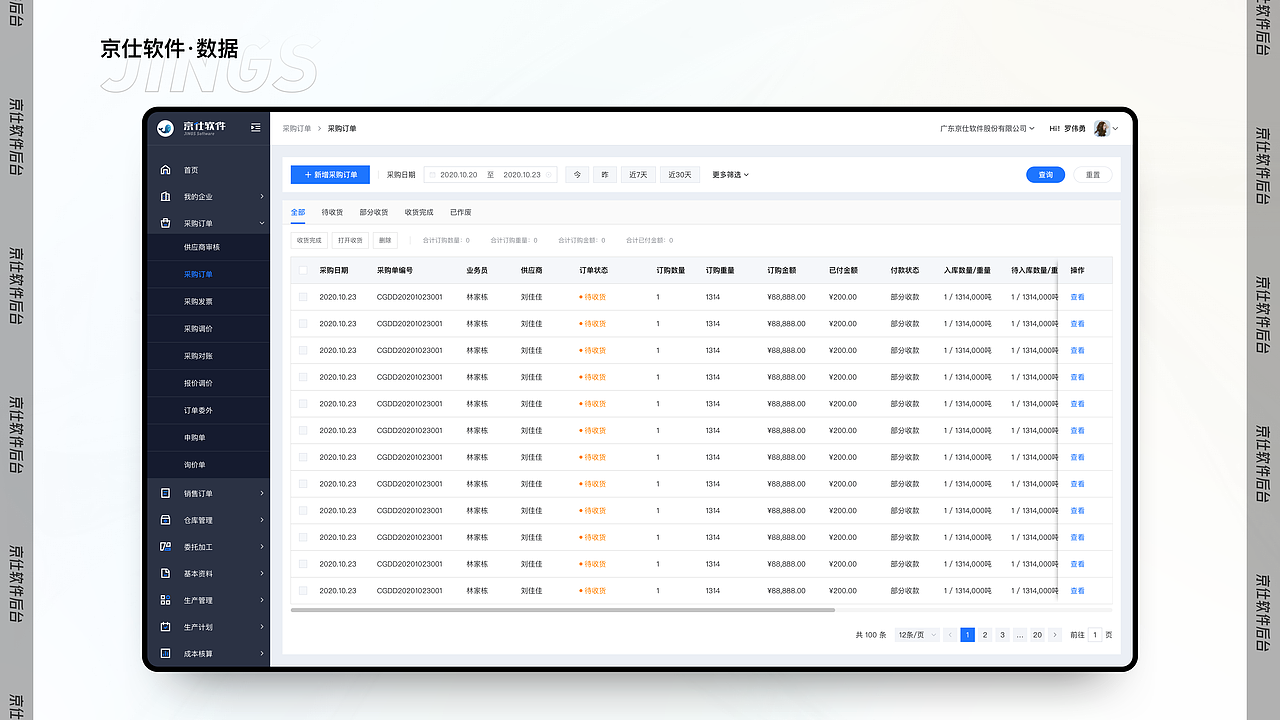
Task: Go to the next page with right arrow
Action: (x=1055, y=635)
